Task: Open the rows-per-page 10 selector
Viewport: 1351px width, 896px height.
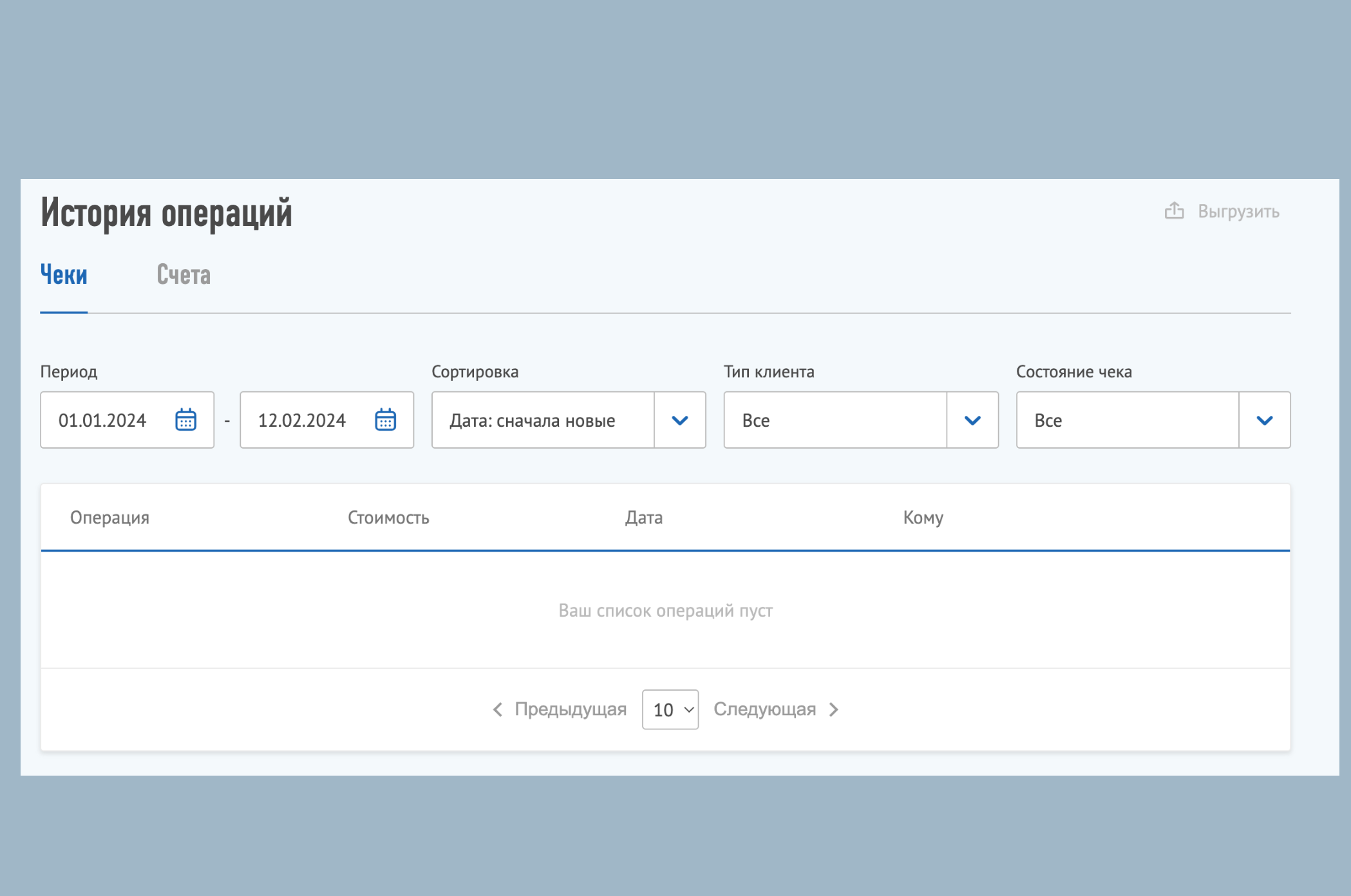Action: 670,709
